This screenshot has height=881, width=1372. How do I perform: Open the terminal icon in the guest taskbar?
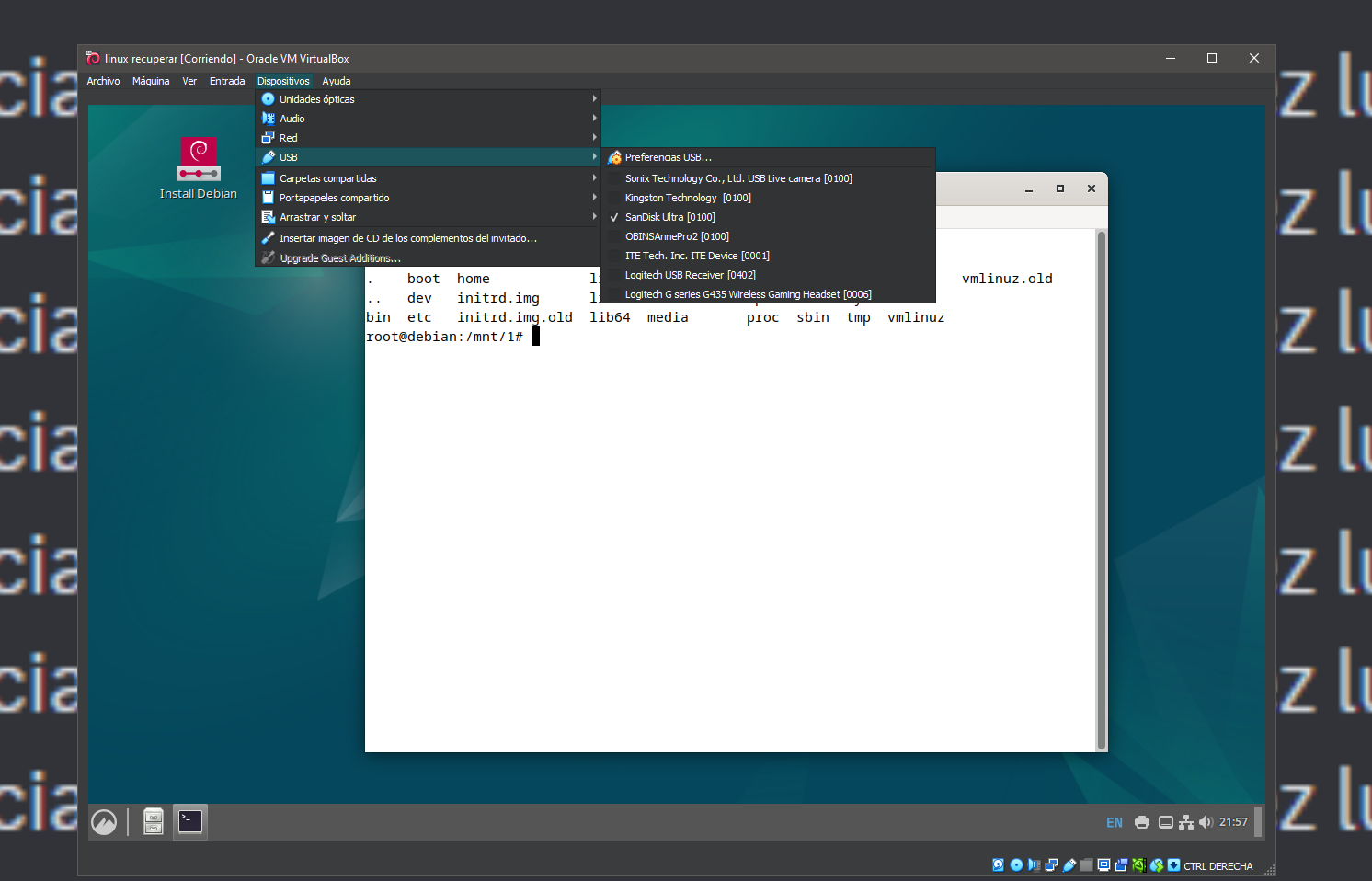[189, 820]
